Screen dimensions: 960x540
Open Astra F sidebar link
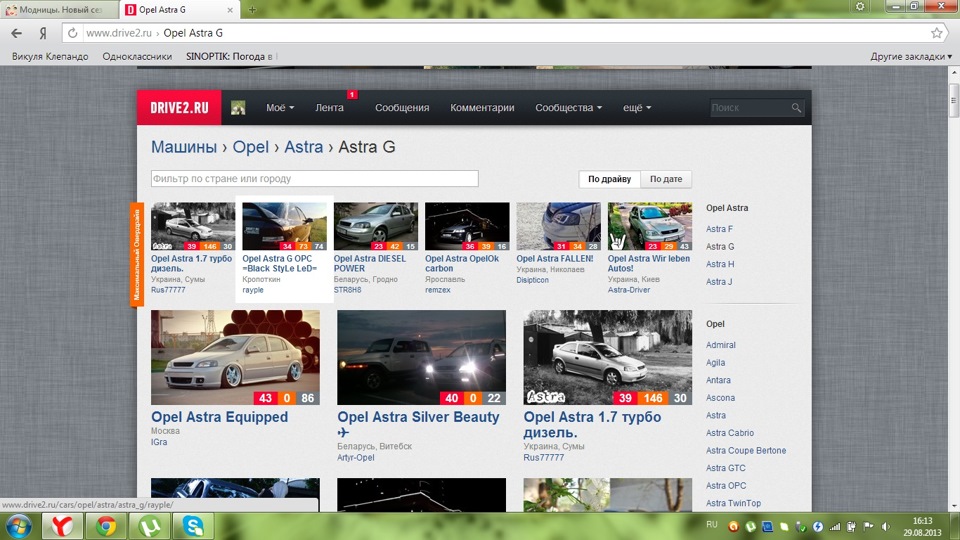tap(719, 229)
